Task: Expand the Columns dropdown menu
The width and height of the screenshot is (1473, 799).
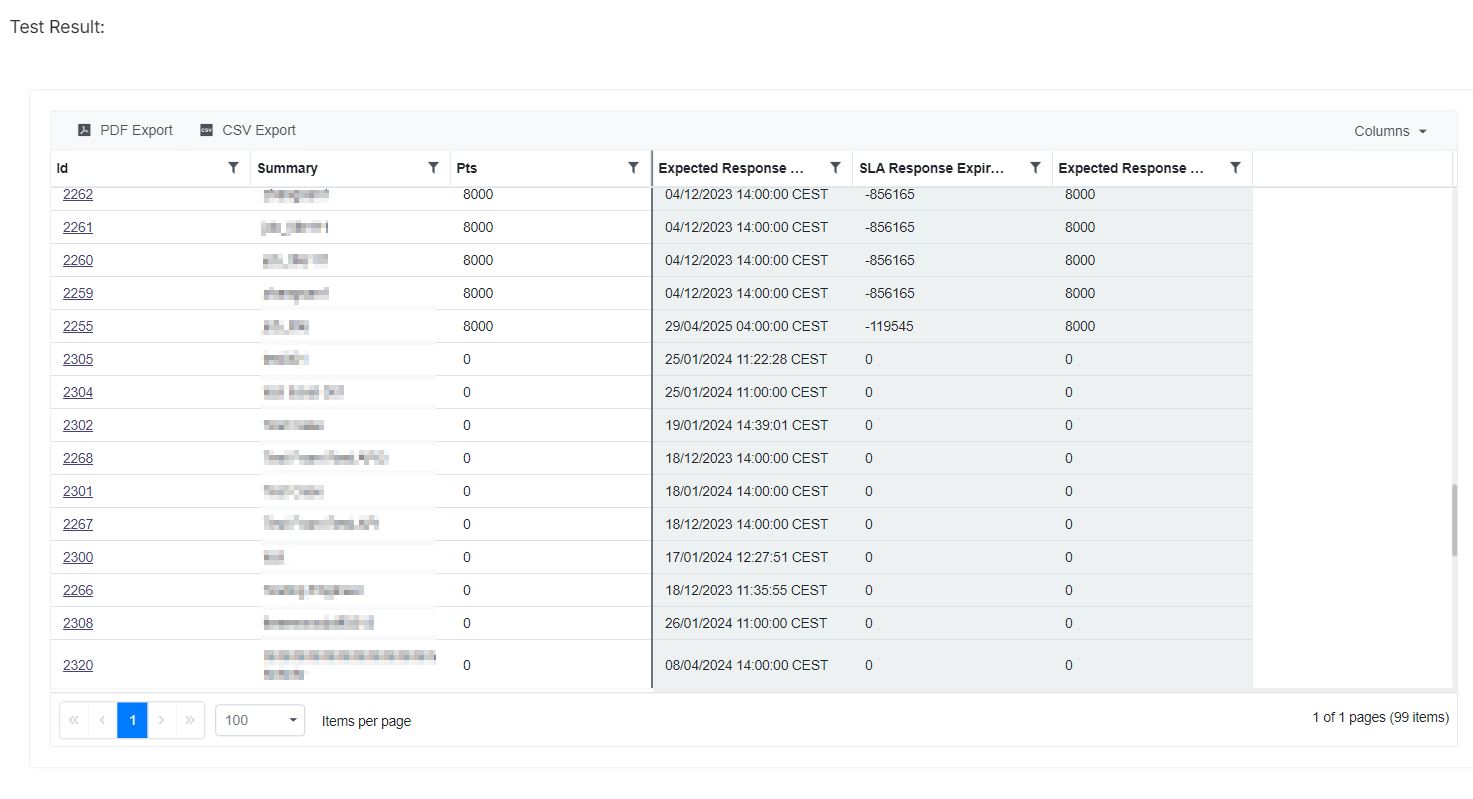Action: (1390, 131)
